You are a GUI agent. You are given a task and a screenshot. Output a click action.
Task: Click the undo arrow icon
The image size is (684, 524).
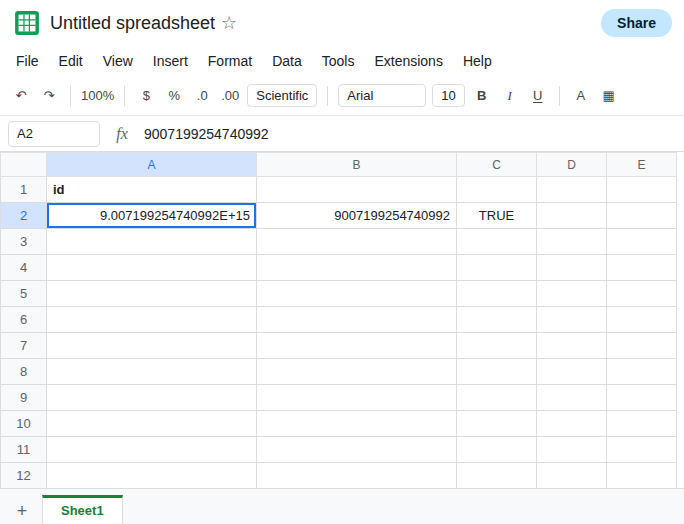(x=21, y=95)
